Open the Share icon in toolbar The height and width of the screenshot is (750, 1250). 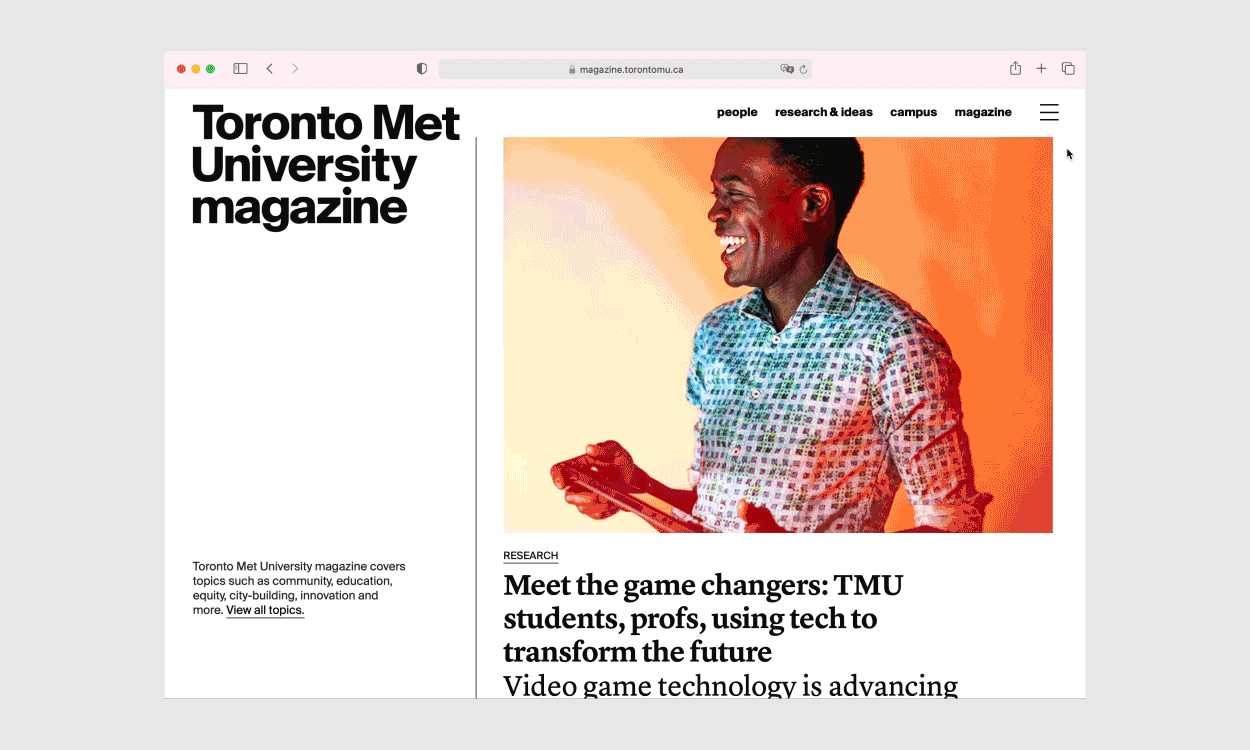coord(1015,68)
